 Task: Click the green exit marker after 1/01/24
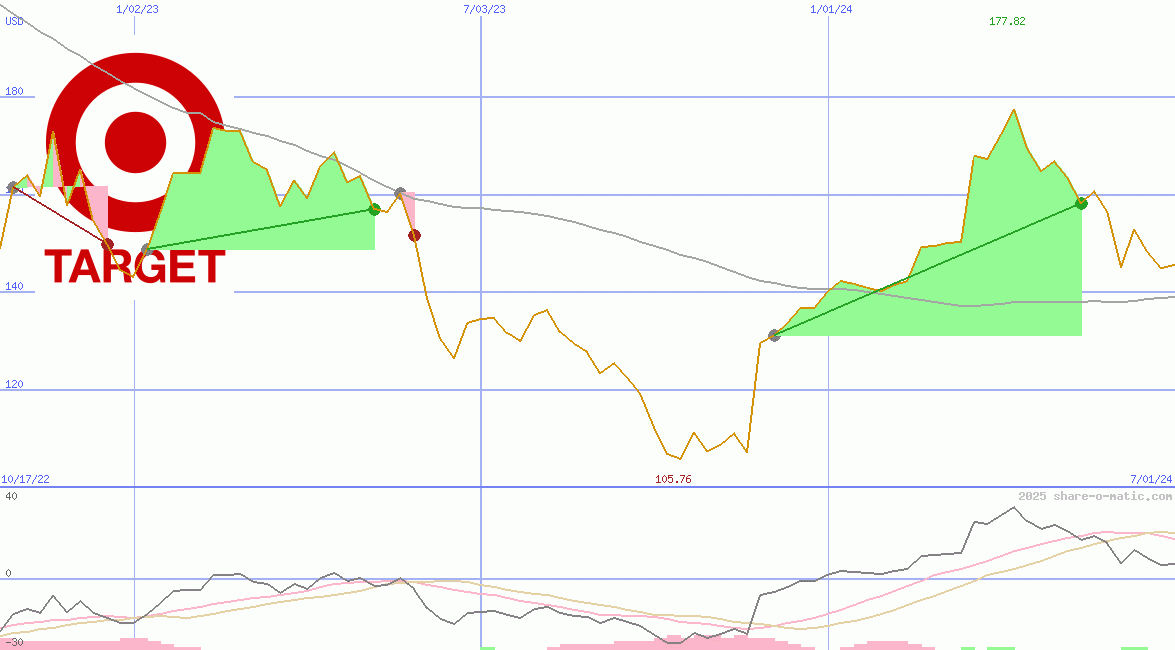[x=1081, y=203]
